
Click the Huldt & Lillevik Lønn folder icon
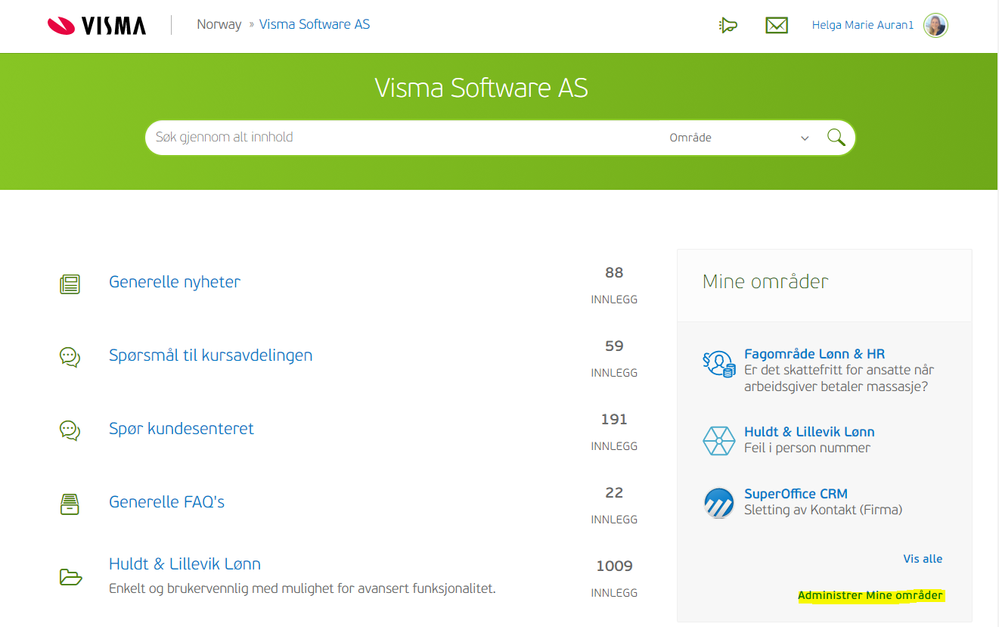70,577
